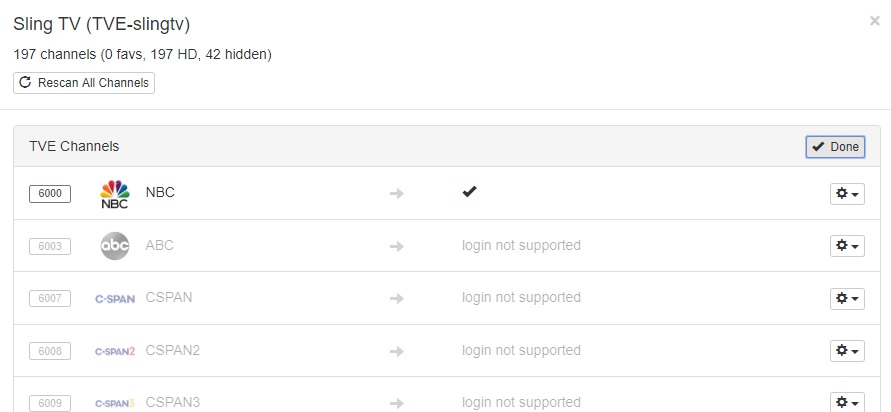Click the ABC channel logo icon
891x412 pixels.
click(115, 246)
